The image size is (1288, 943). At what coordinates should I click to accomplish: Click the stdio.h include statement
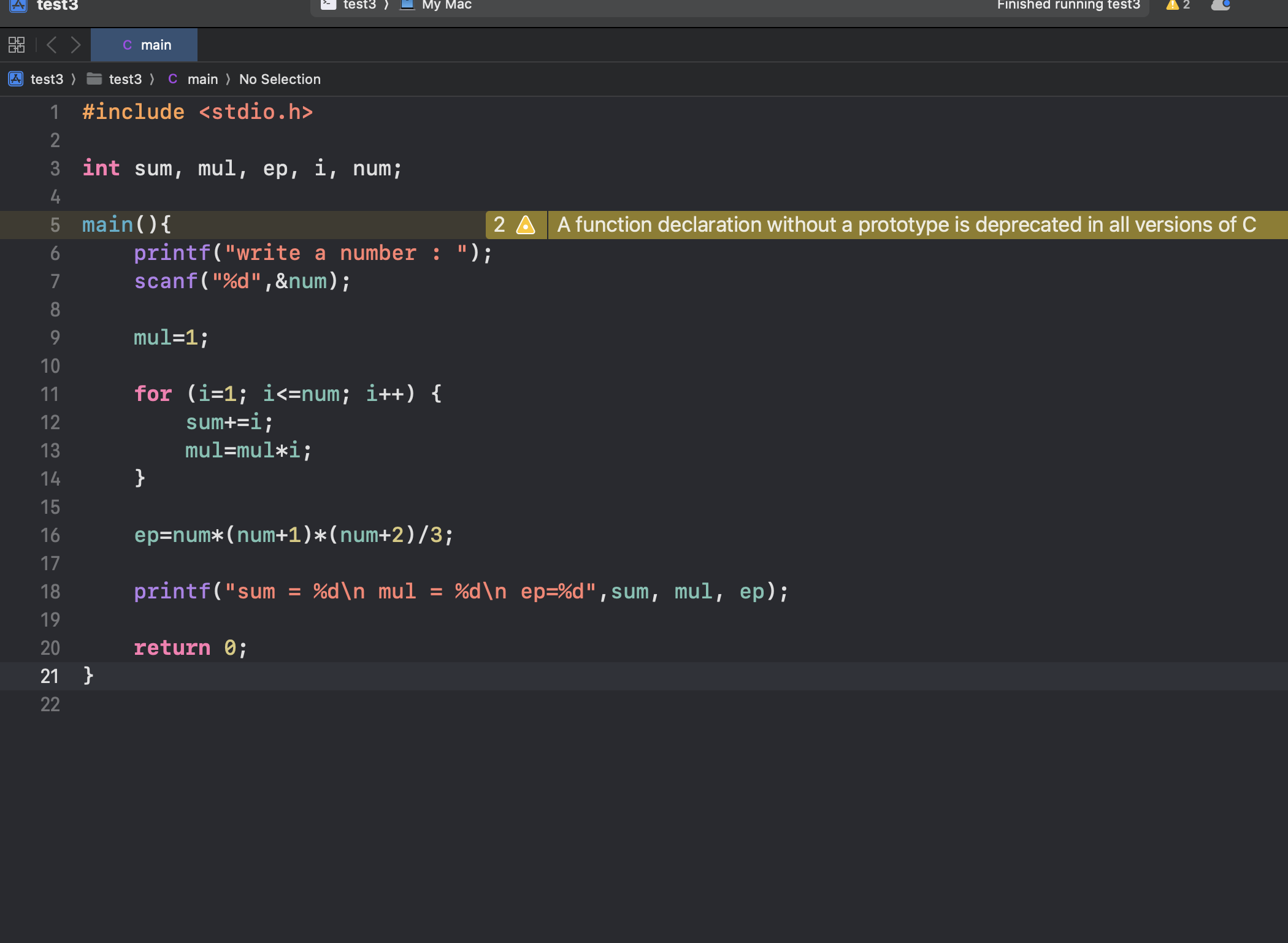(x=197, y=112)
